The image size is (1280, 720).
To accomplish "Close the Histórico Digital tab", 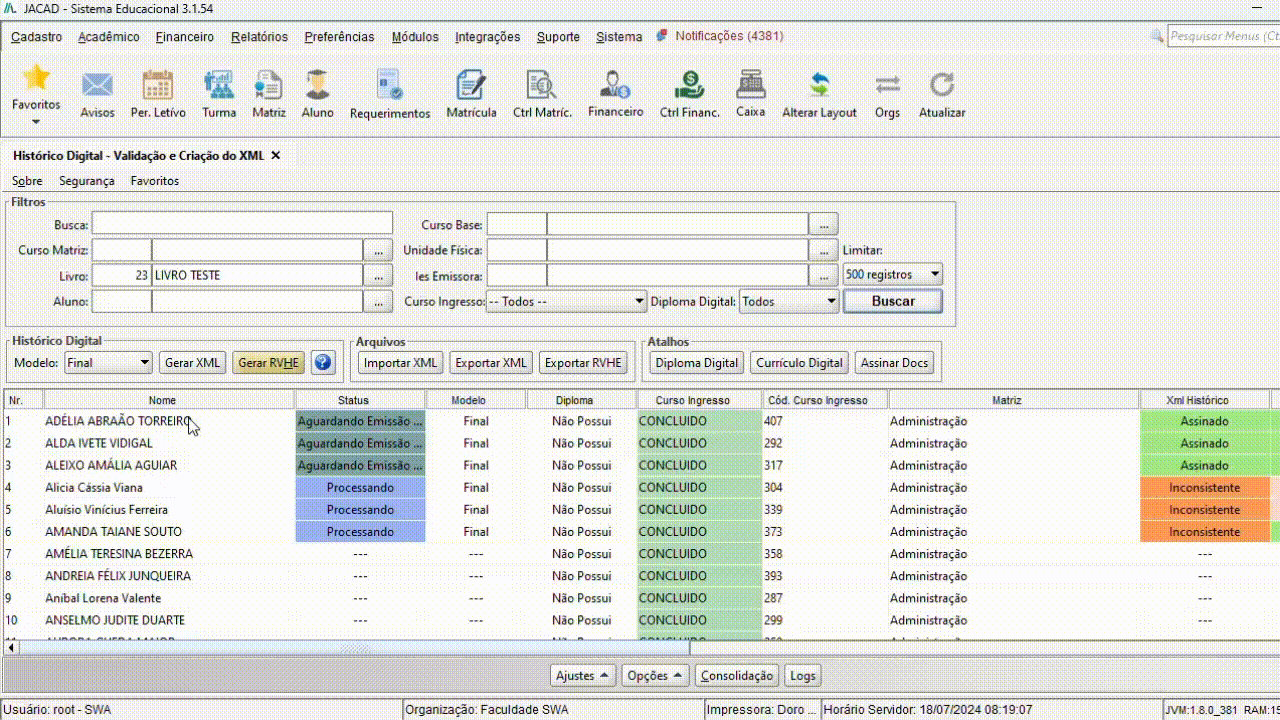I will click(276, 156).
